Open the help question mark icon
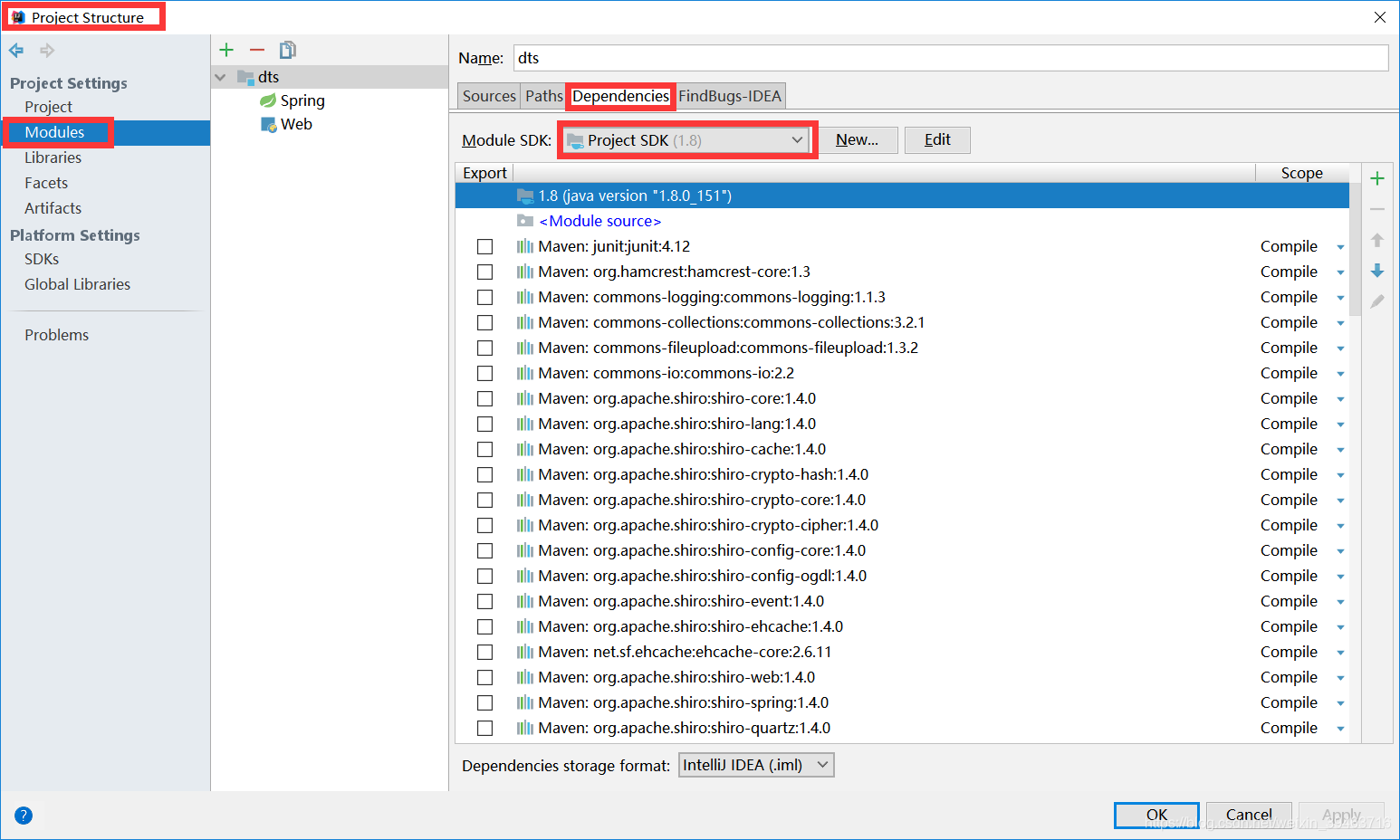The width and height of the screenshot is (1400, 840). 24,816
